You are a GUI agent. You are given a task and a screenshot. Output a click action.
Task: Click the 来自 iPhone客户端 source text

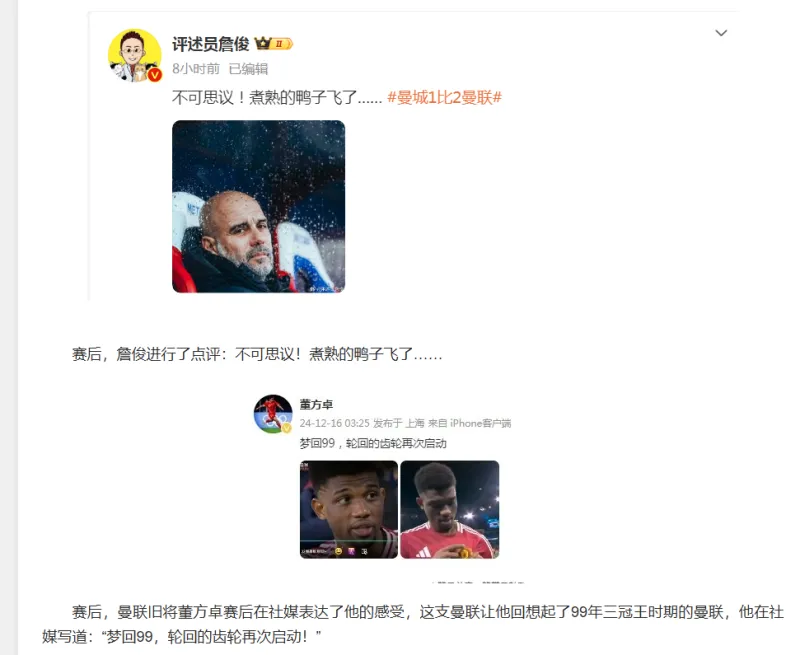[469, 423]
